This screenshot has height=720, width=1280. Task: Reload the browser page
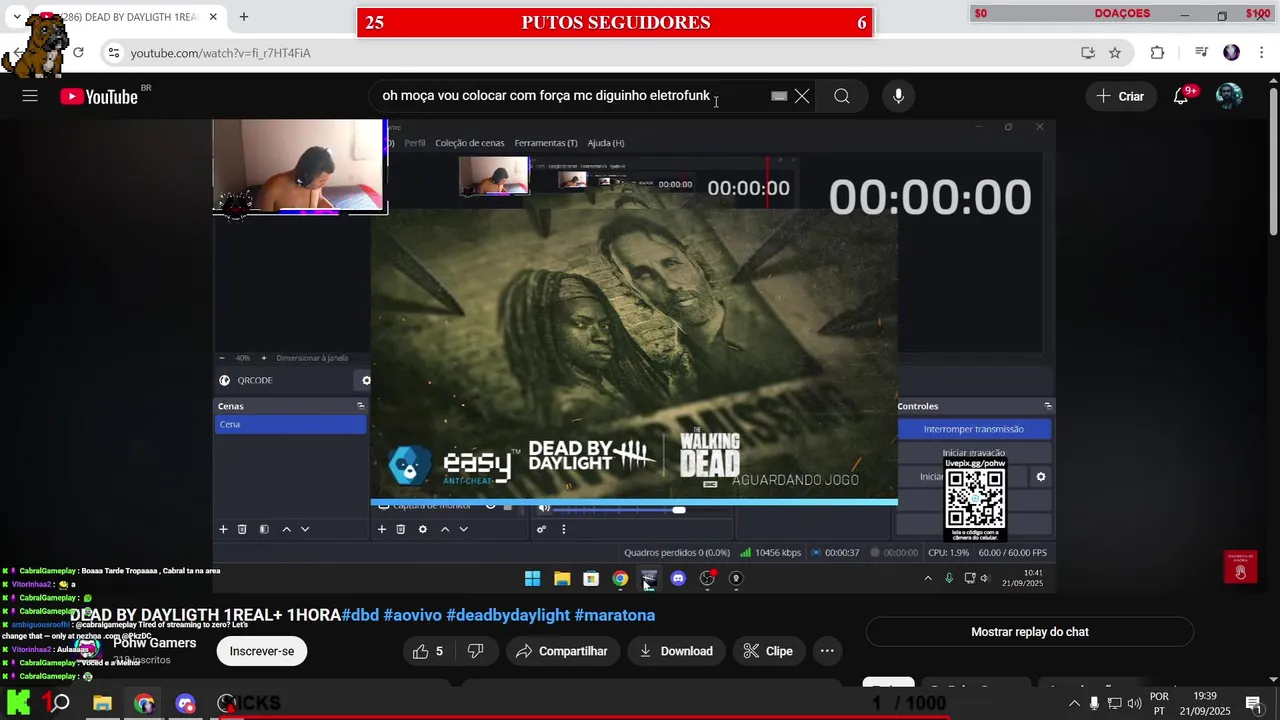tap(78, 52)
